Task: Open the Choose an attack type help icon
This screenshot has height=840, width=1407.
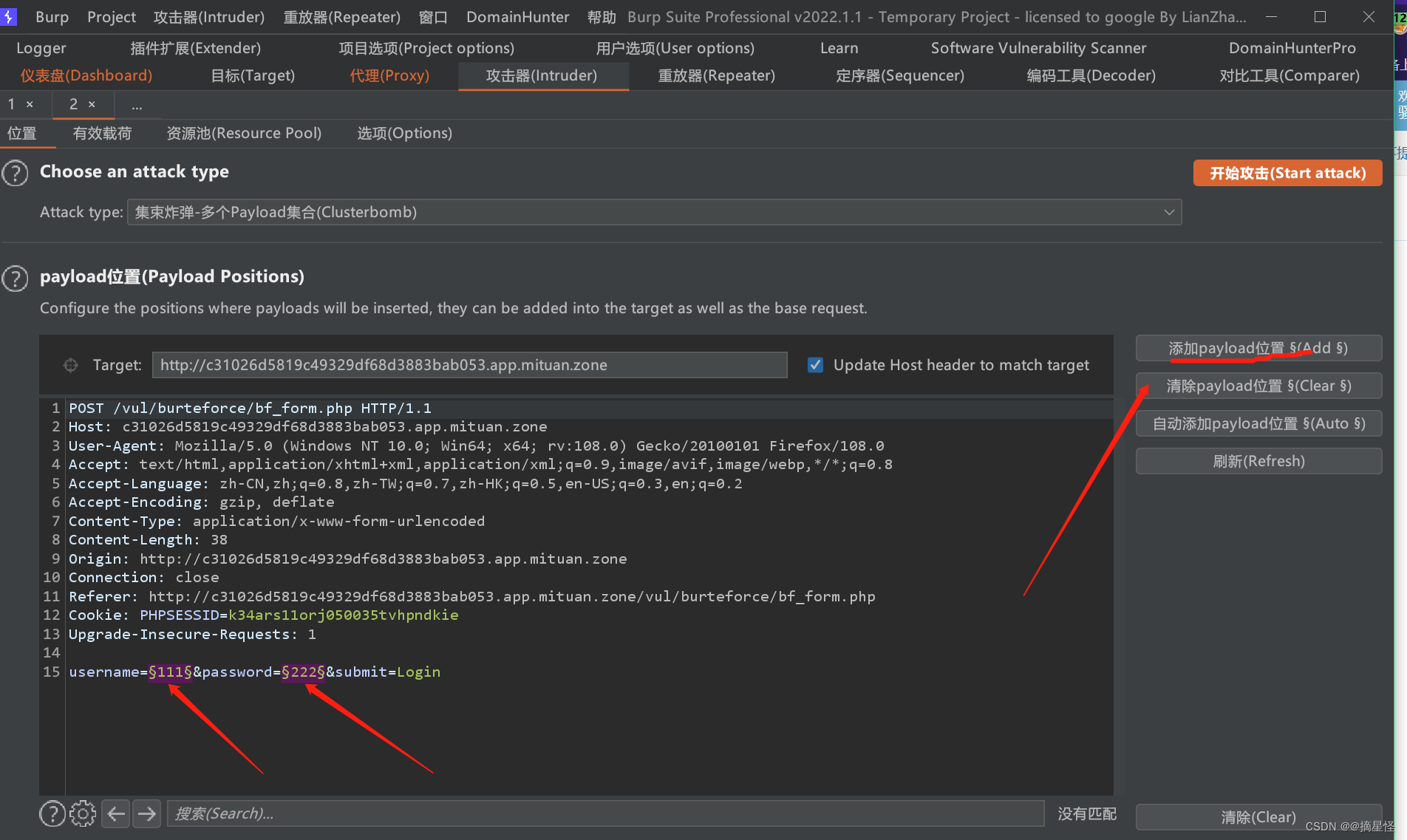Action: [15, 174]
